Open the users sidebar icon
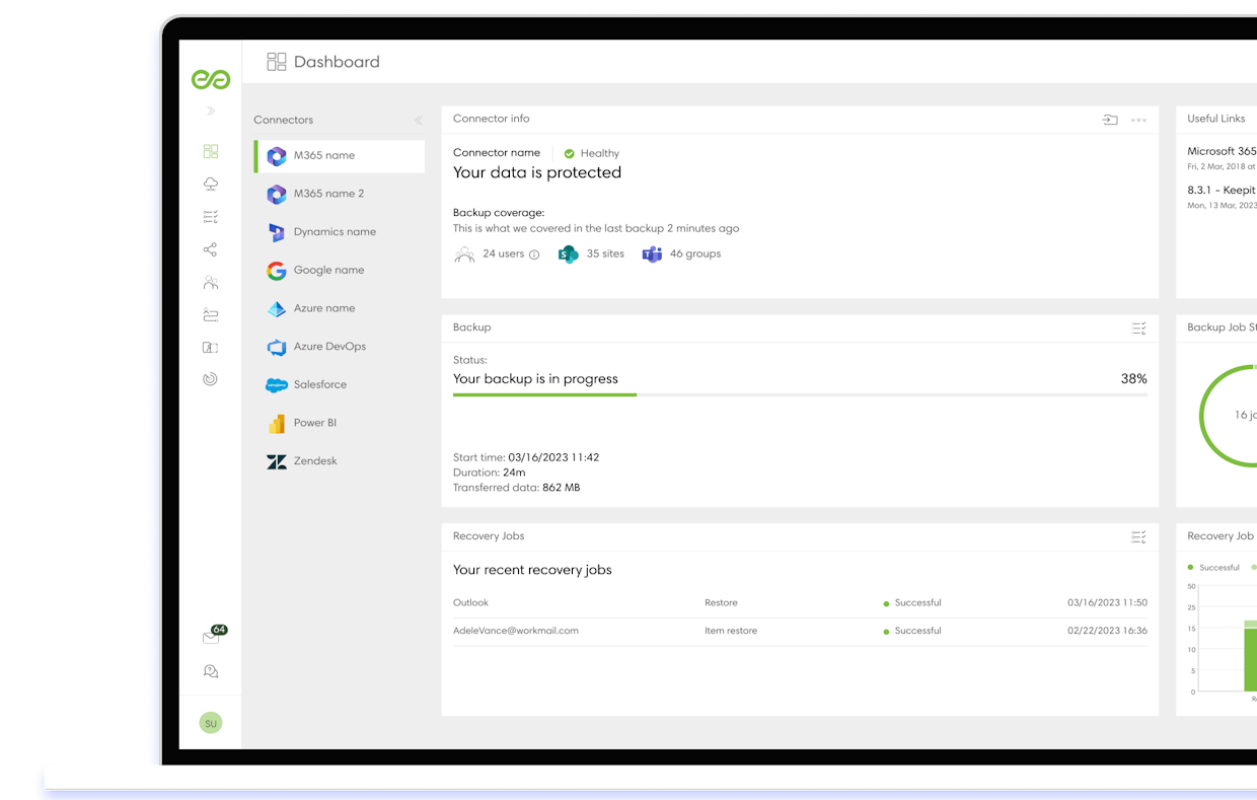The height and width of the screenshot is (800, 1257). click(210, 282)
